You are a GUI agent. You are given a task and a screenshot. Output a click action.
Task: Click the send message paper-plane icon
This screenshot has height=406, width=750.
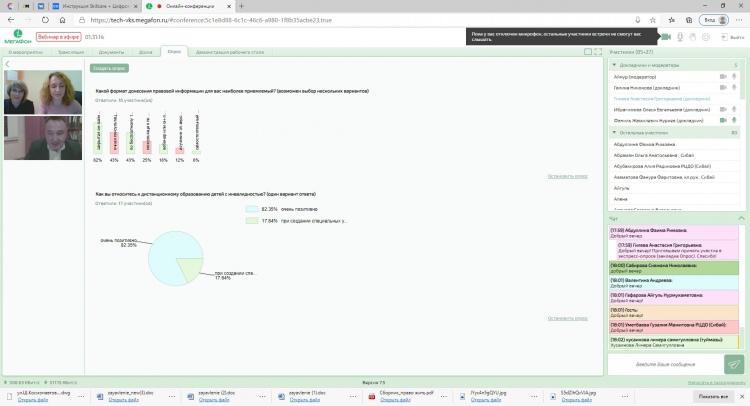[733, 364]
